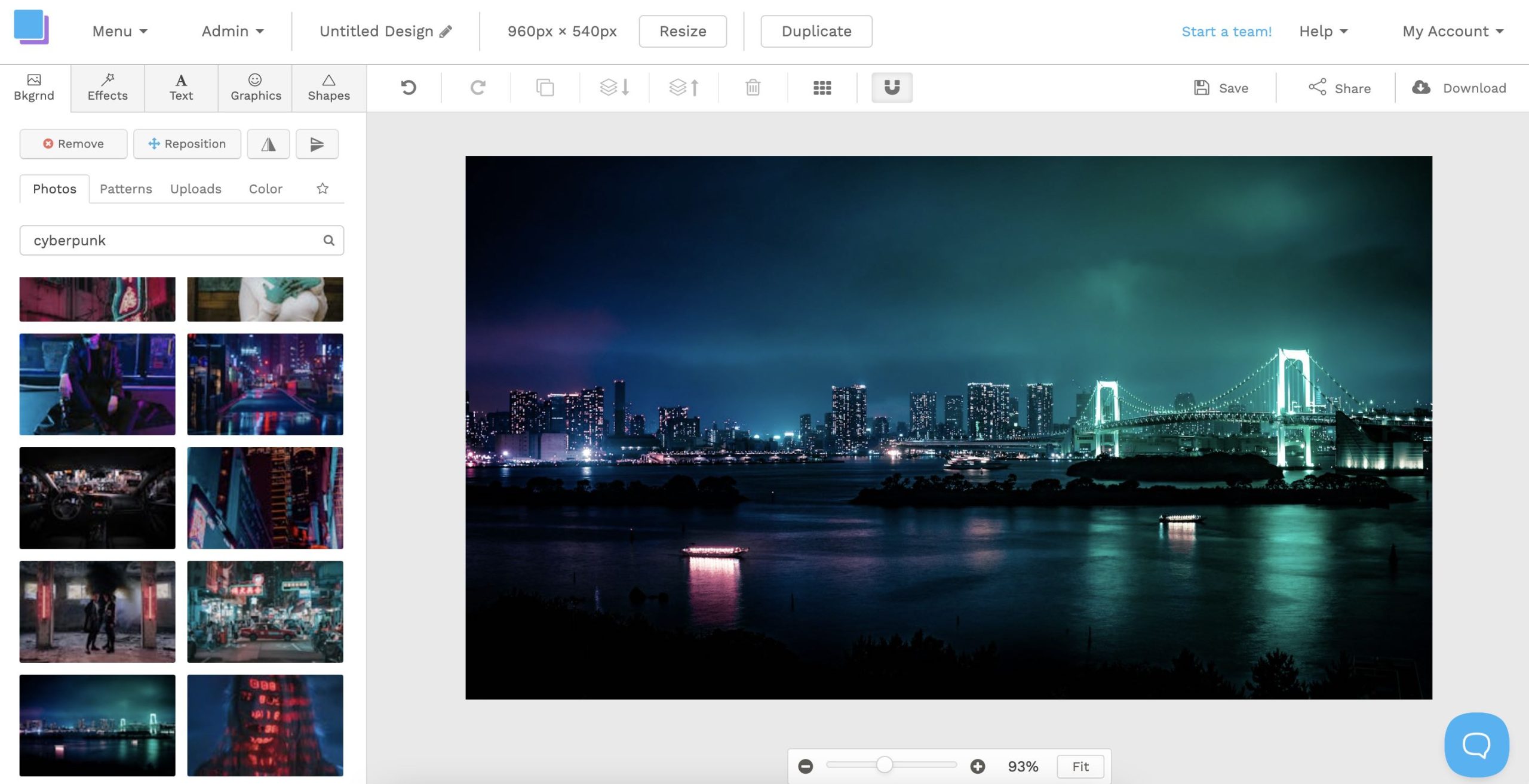
Task: Switch to the Patterns tab
Action: [x=125, y=188]
